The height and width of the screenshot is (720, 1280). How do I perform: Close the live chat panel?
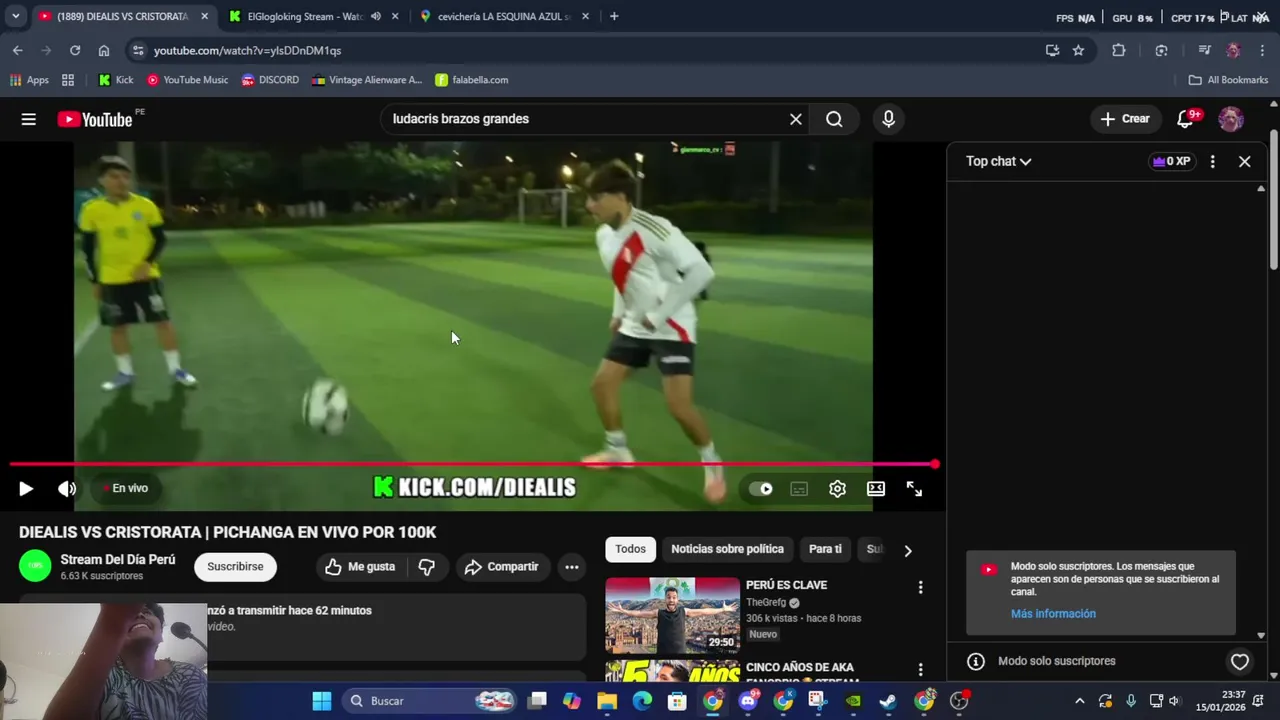point(1244,161)
